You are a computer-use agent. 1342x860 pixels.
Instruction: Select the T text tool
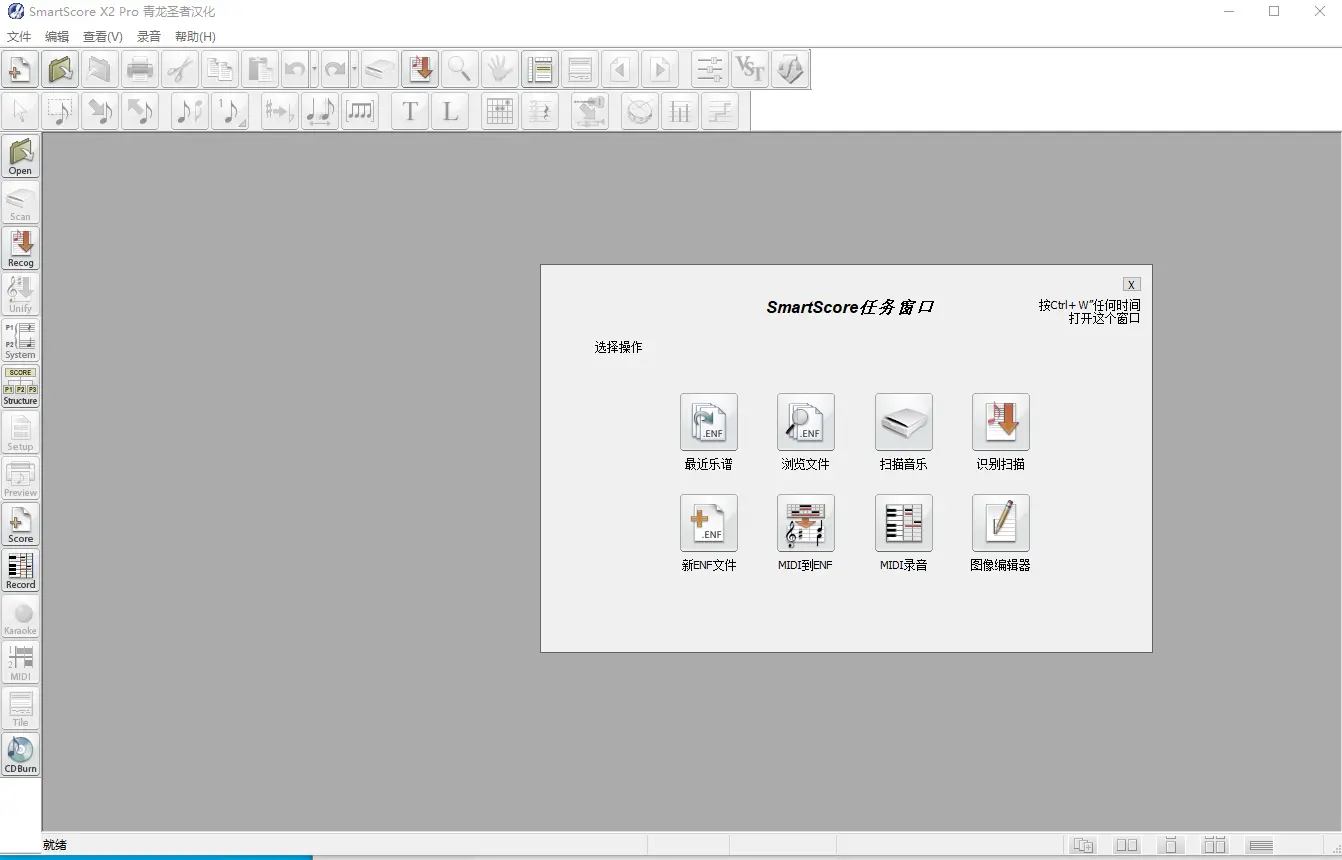click(x=410, y=112)
